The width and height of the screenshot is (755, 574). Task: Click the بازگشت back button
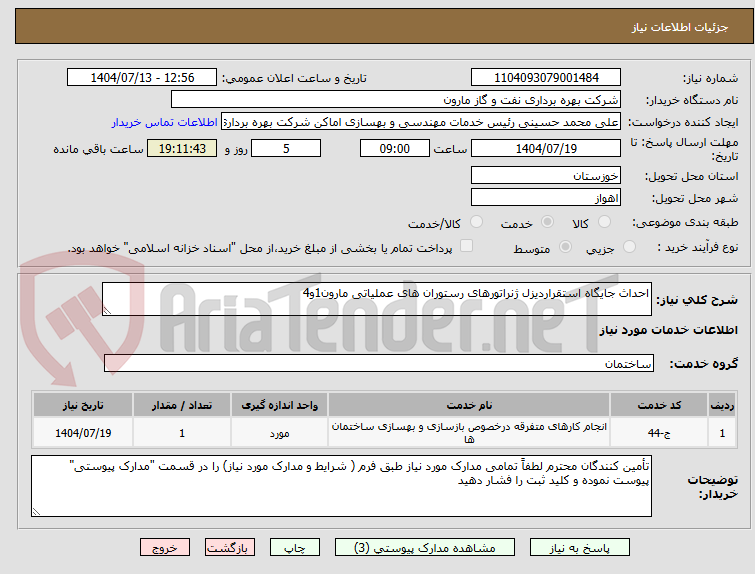[230, 548]
